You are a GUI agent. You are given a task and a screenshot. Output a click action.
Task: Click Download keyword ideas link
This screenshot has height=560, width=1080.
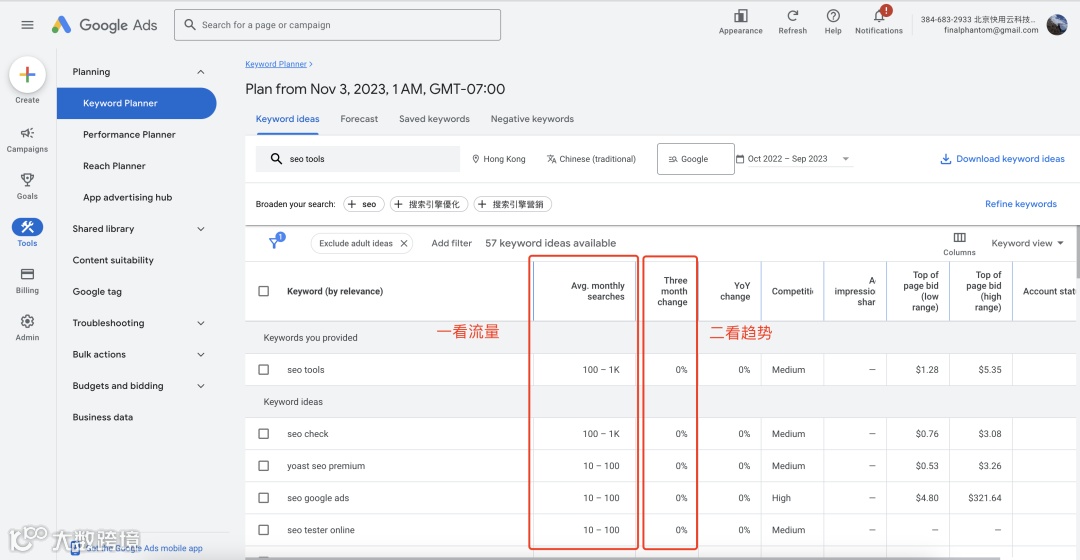coord(1010,159)
